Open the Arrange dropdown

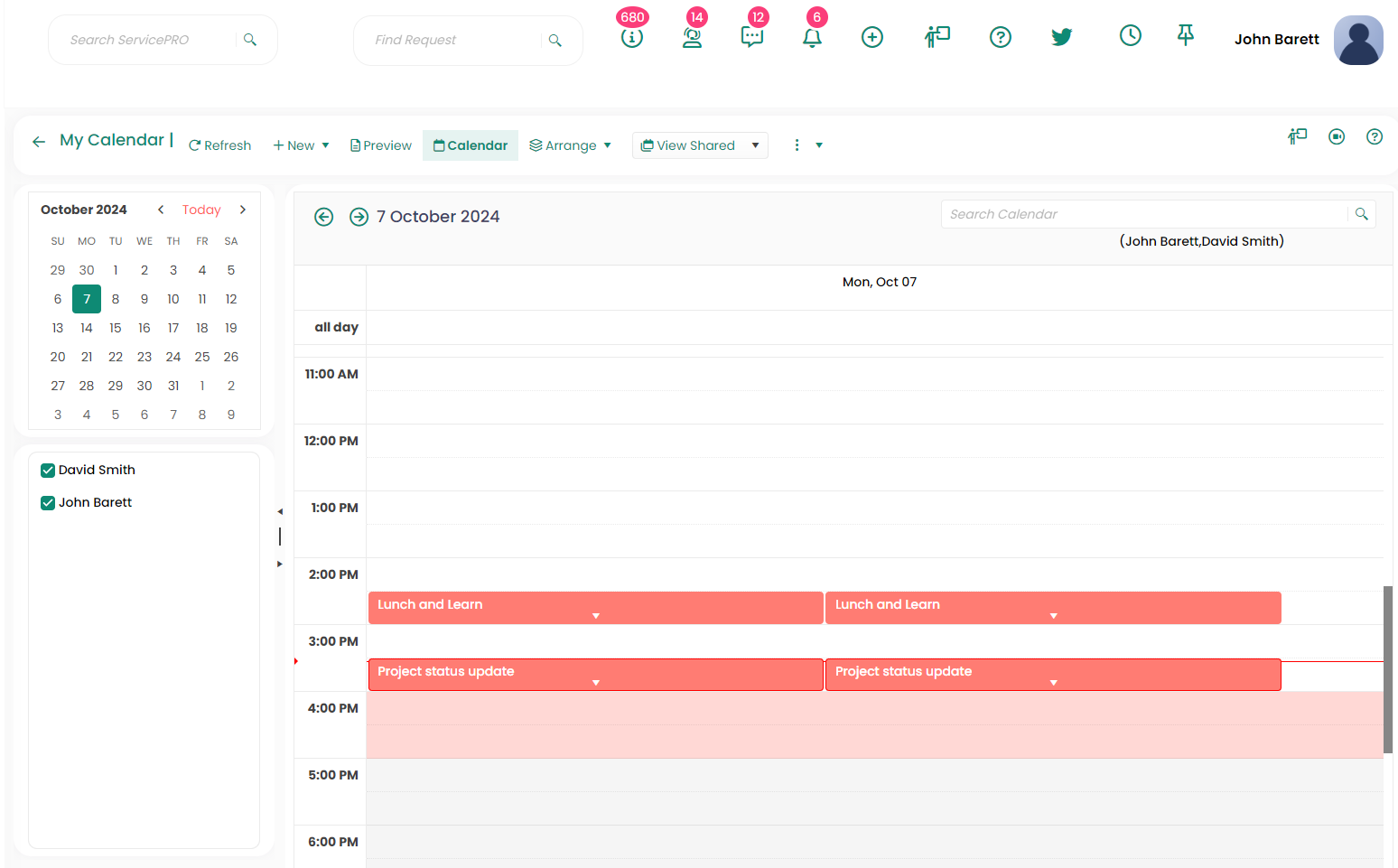pos(570,145)
